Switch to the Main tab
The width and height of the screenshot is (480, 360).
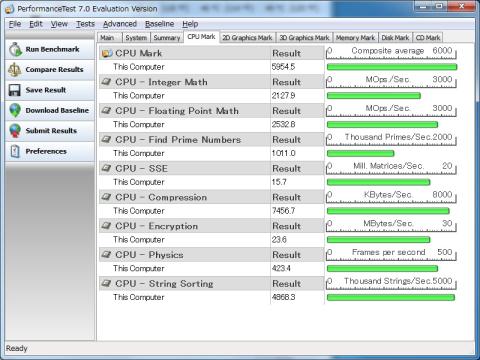pyautogui.click(x=110, y=38)
